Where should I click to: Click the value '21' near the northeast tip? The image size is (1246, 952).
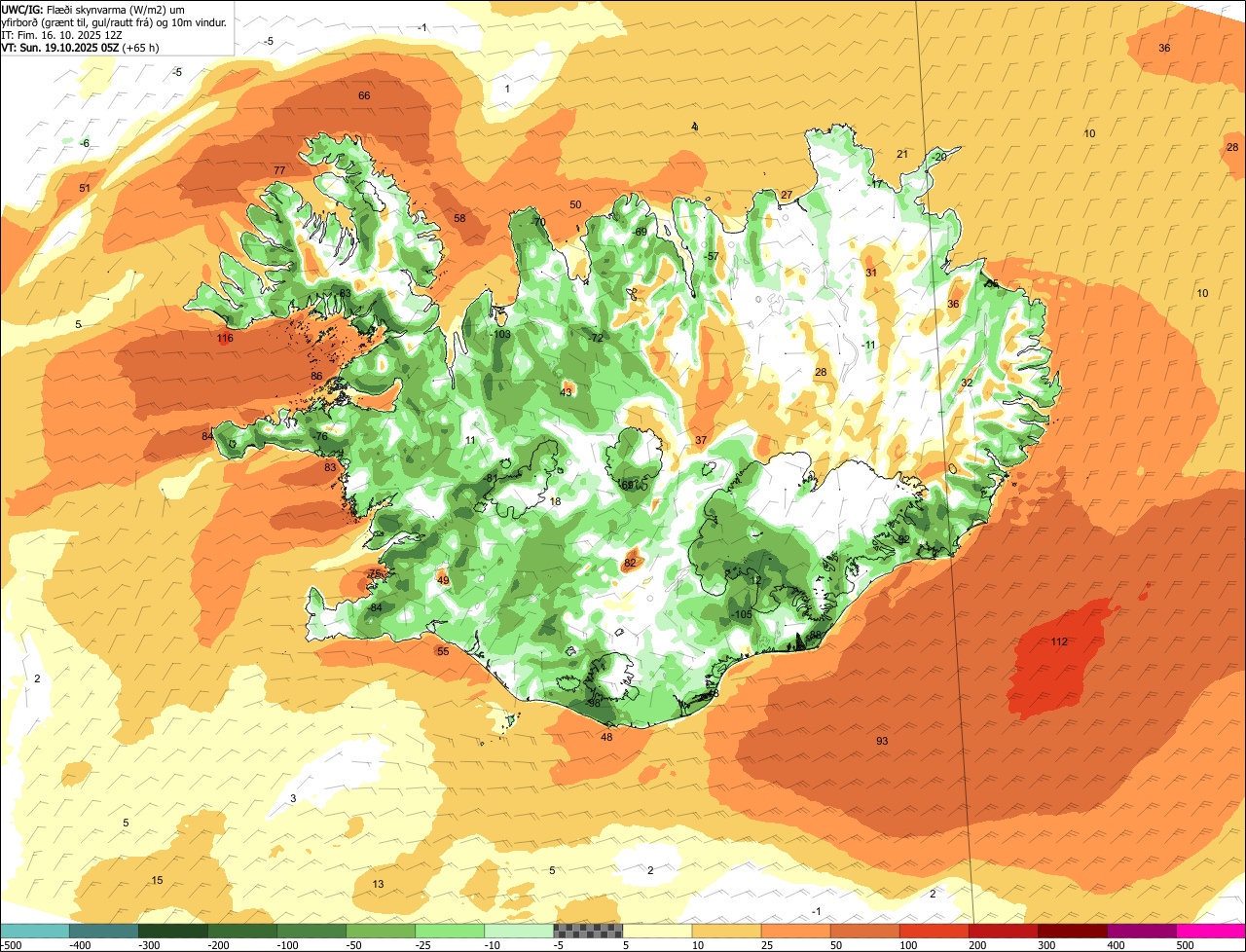(902, 154)
